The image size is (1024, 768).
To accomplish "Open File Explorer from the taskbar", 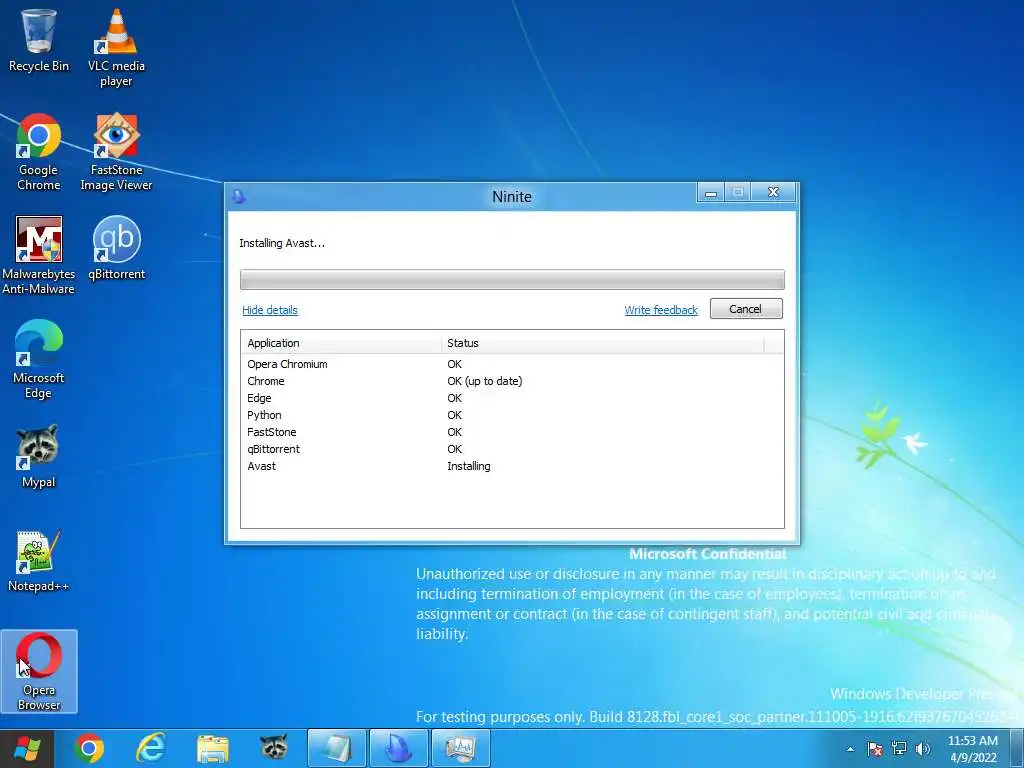I will 213,748.
